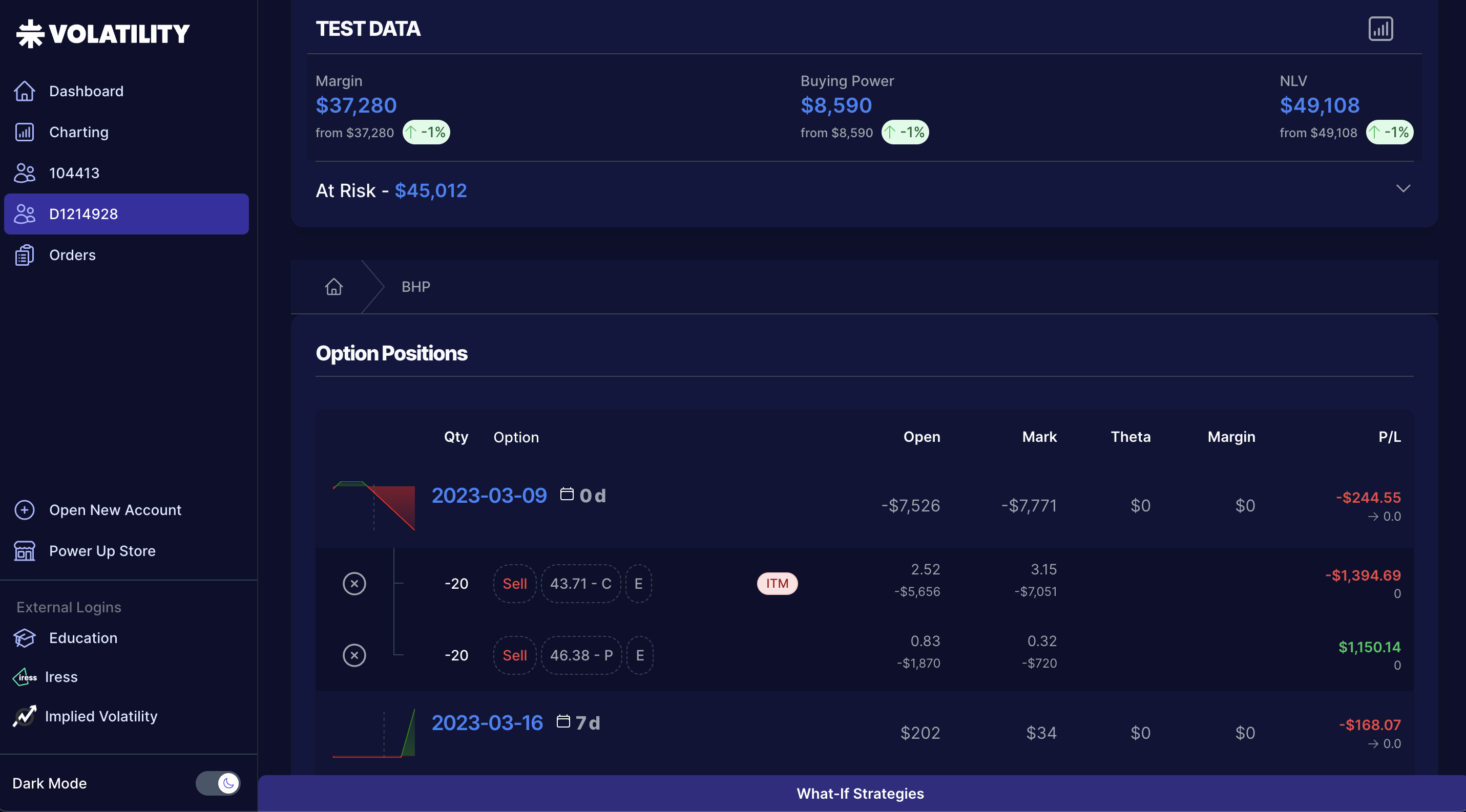Click the -1% badge under NLV
The image size is (1466, 812).
pos(1389,133)
